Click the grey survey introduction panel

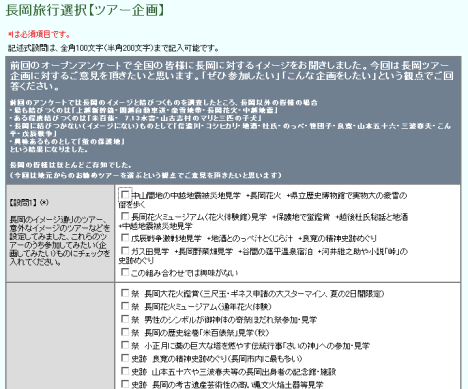click(233, 120)
